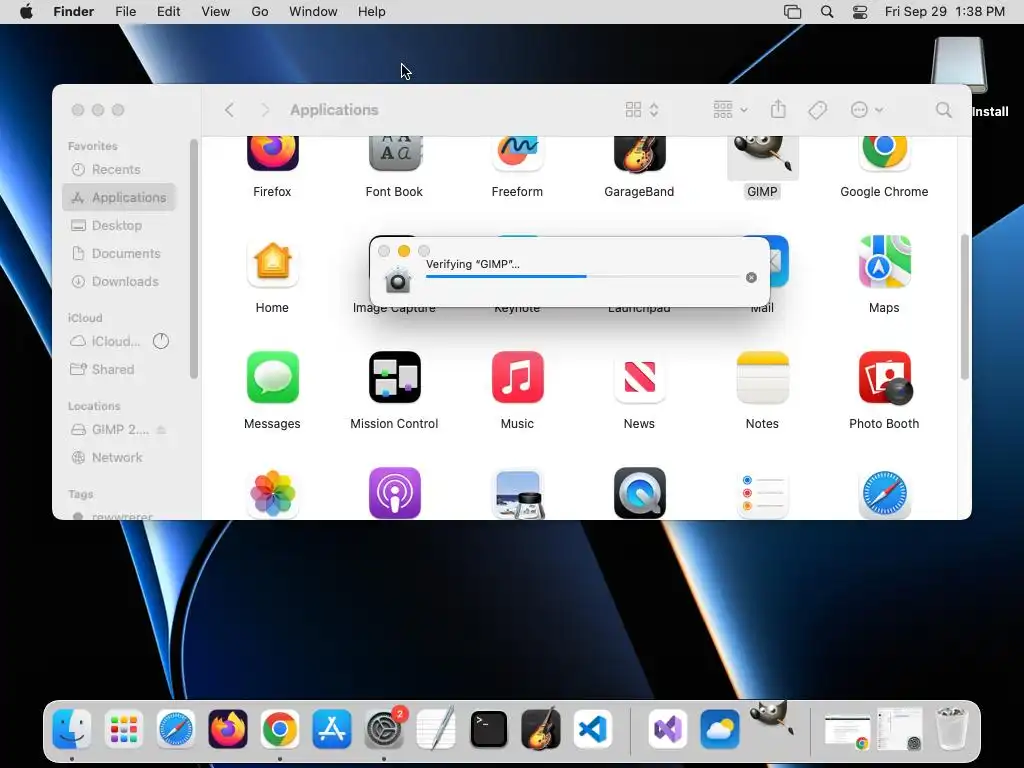The width and height of the screenshot is (1024, 768).
Task: Select the QuickTime Player app icon
Action: point(639,493)
